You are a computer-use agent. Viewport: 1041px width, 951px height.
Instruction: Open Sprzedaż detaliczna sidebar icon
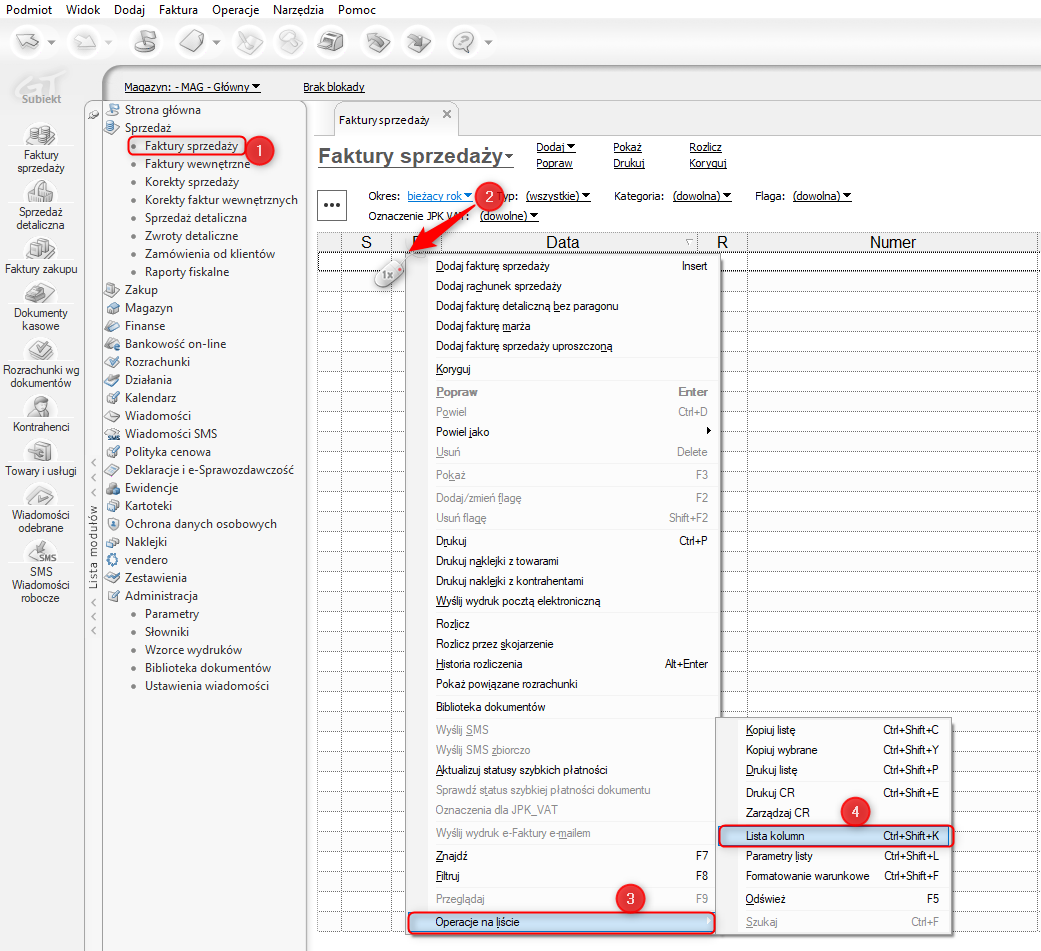40,192
